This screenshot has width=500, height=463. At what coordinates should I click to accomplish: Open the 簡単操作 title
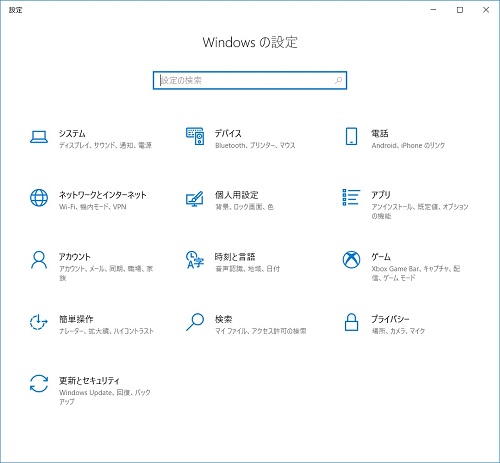(76, 319)
